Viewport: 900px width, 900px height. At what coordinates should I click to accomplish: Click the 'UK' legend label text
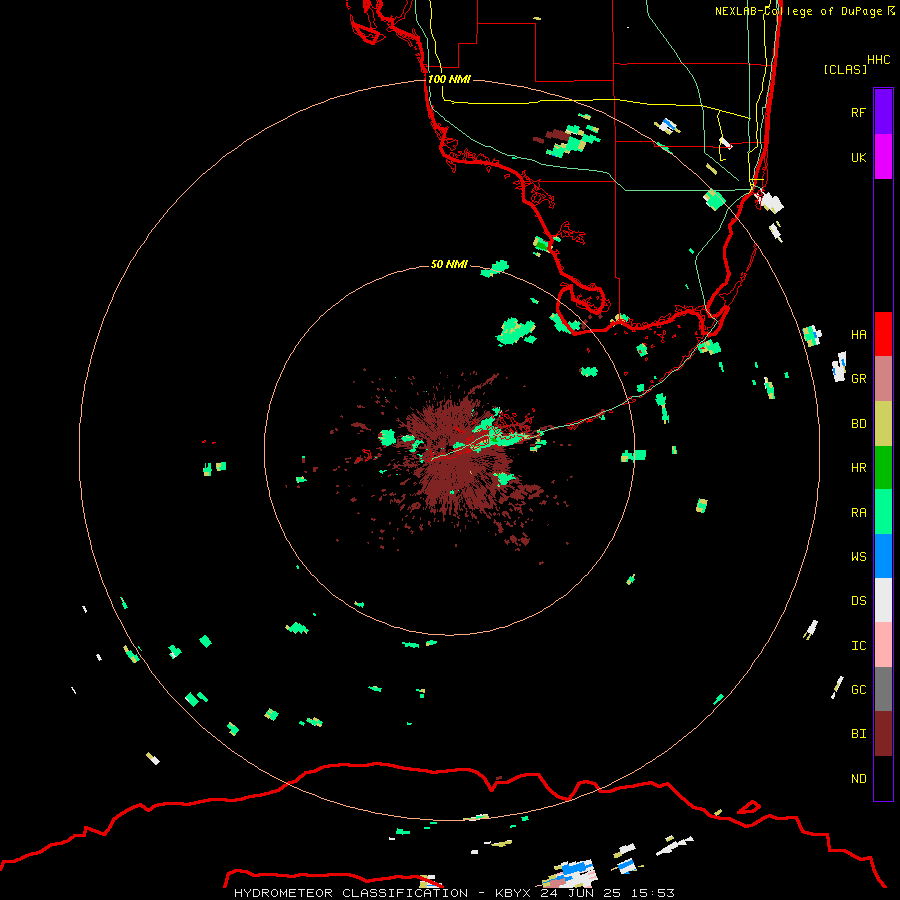(858, 157)
